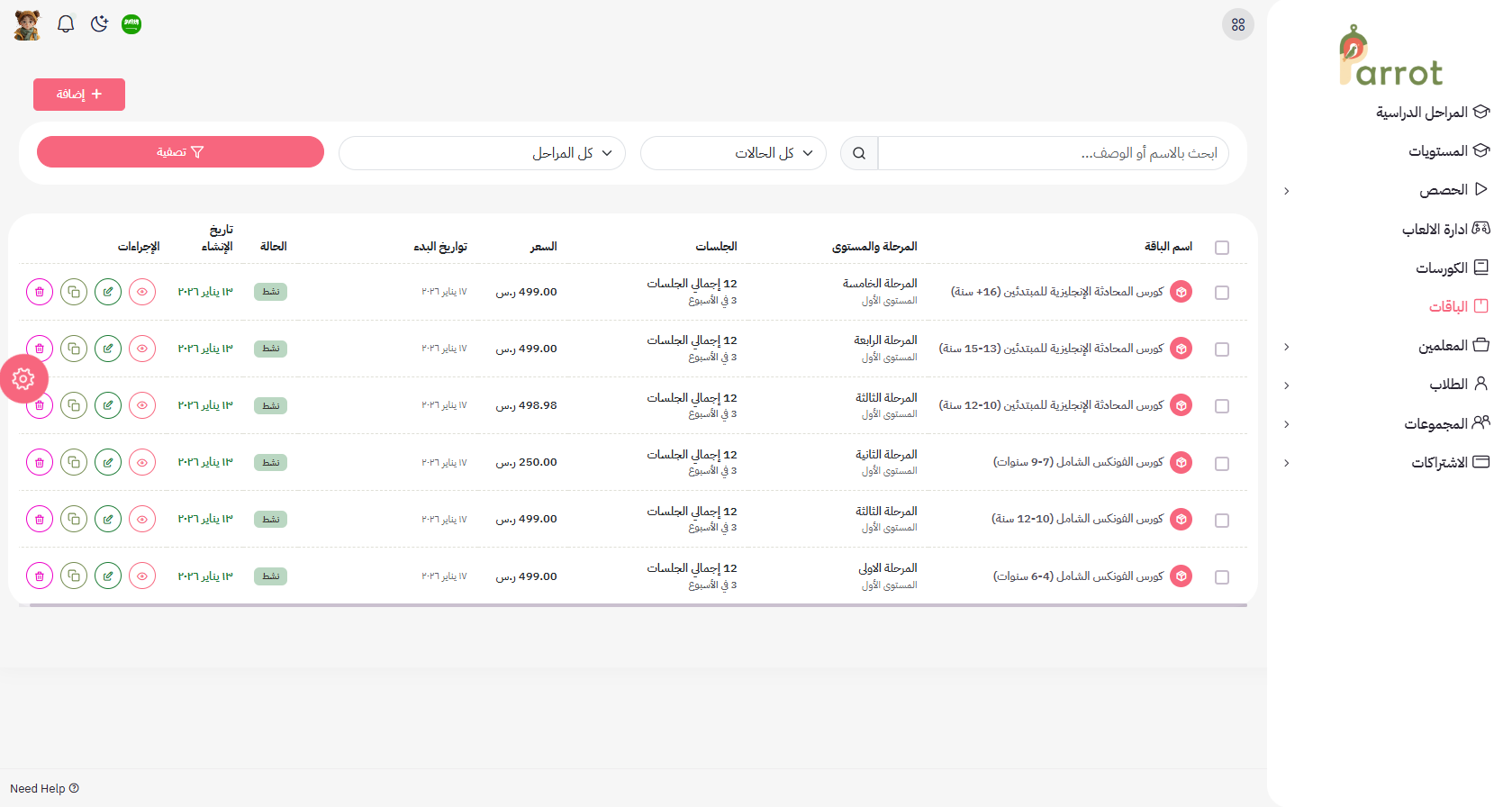Open the Saudi flag language selector

click(131, 24)
